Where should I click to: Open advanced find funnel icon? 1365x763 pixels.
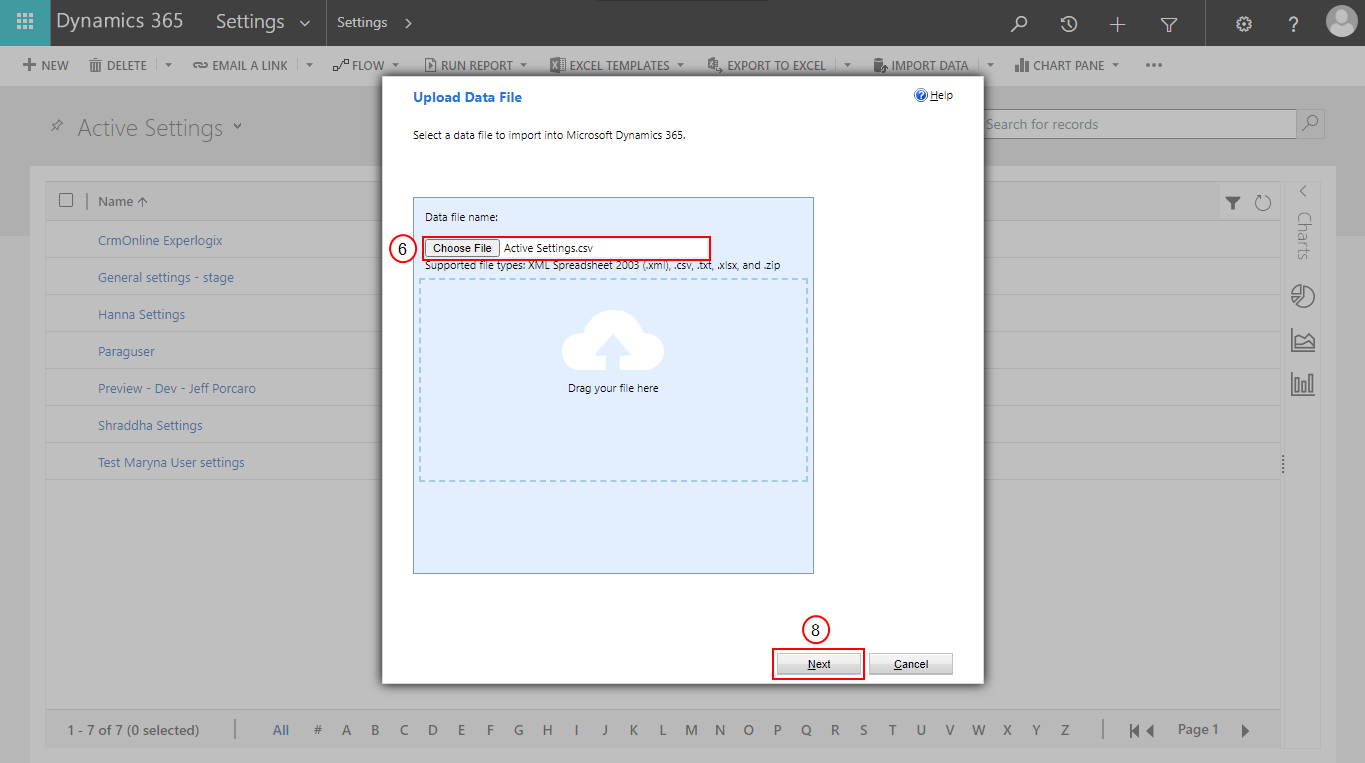tap(1168, 24)
